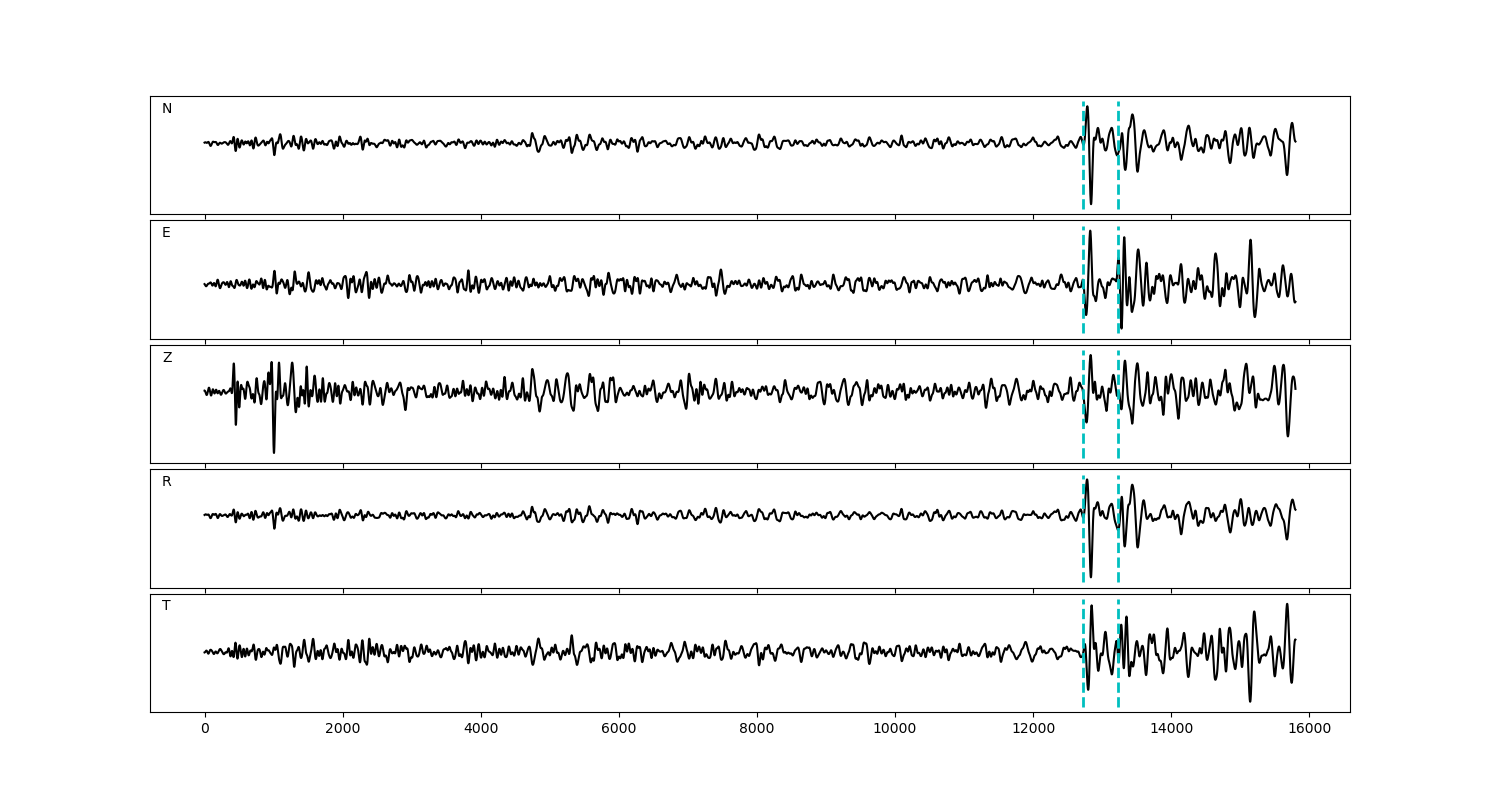This screenshot has height=800, width=1500.
Task: Click the T component label
Action: pyautogui.click(x=166, y=606)
